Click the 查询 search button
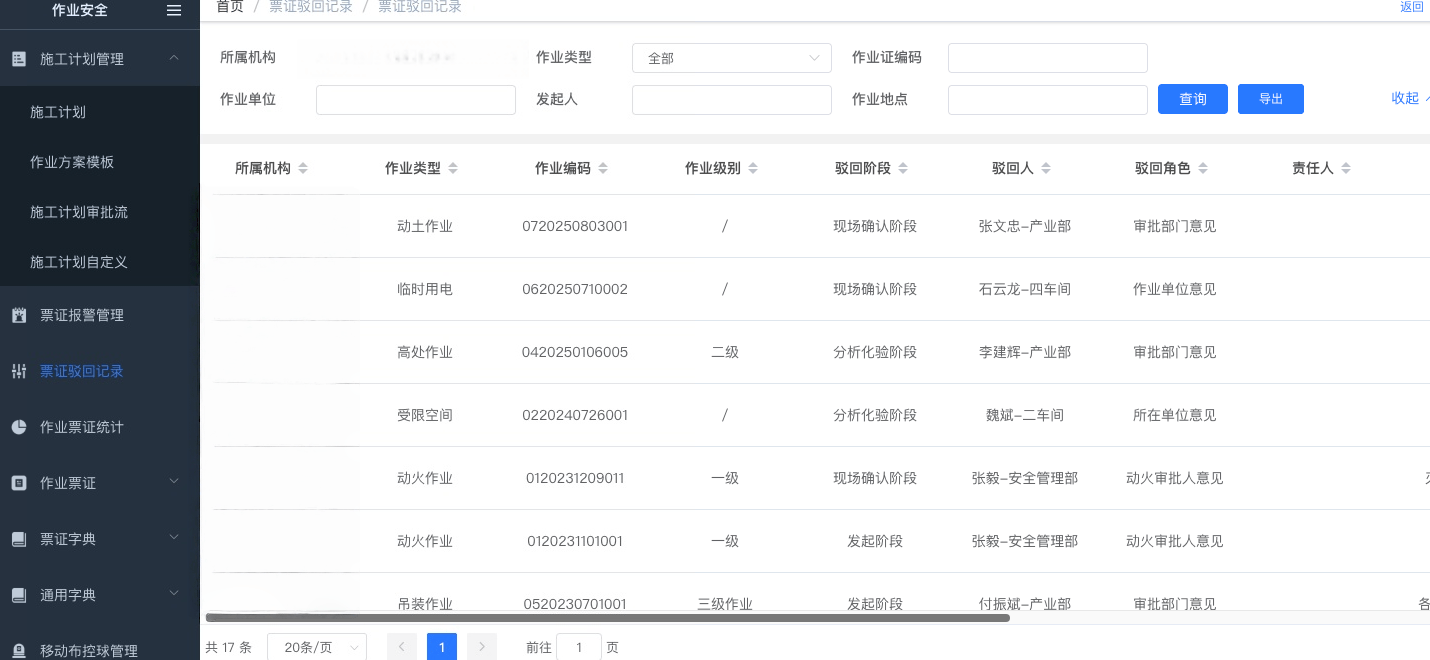The height and width of the screenshot is (660, 1430). [x=1192, y=99]
